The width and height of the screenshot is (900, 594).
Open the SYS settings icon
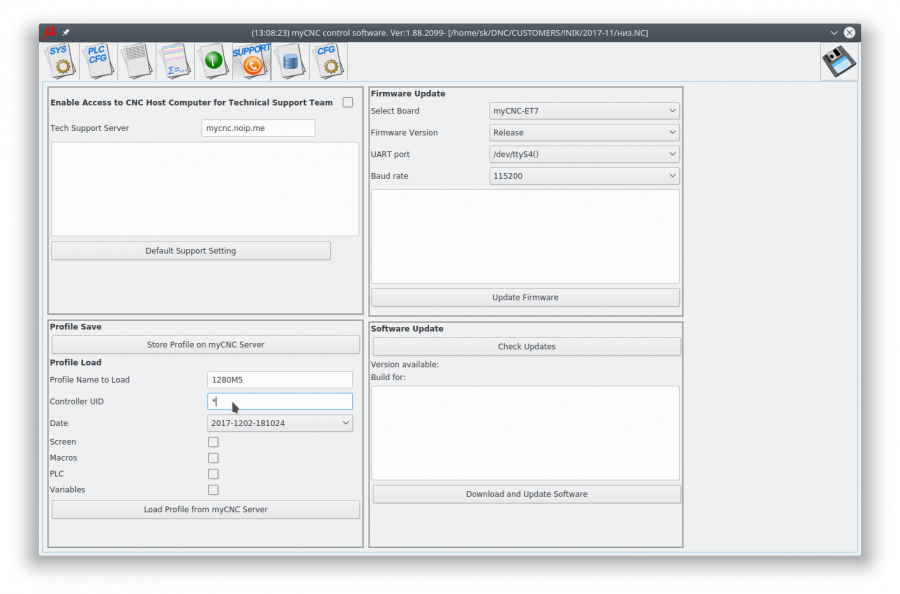coord(60,61)
